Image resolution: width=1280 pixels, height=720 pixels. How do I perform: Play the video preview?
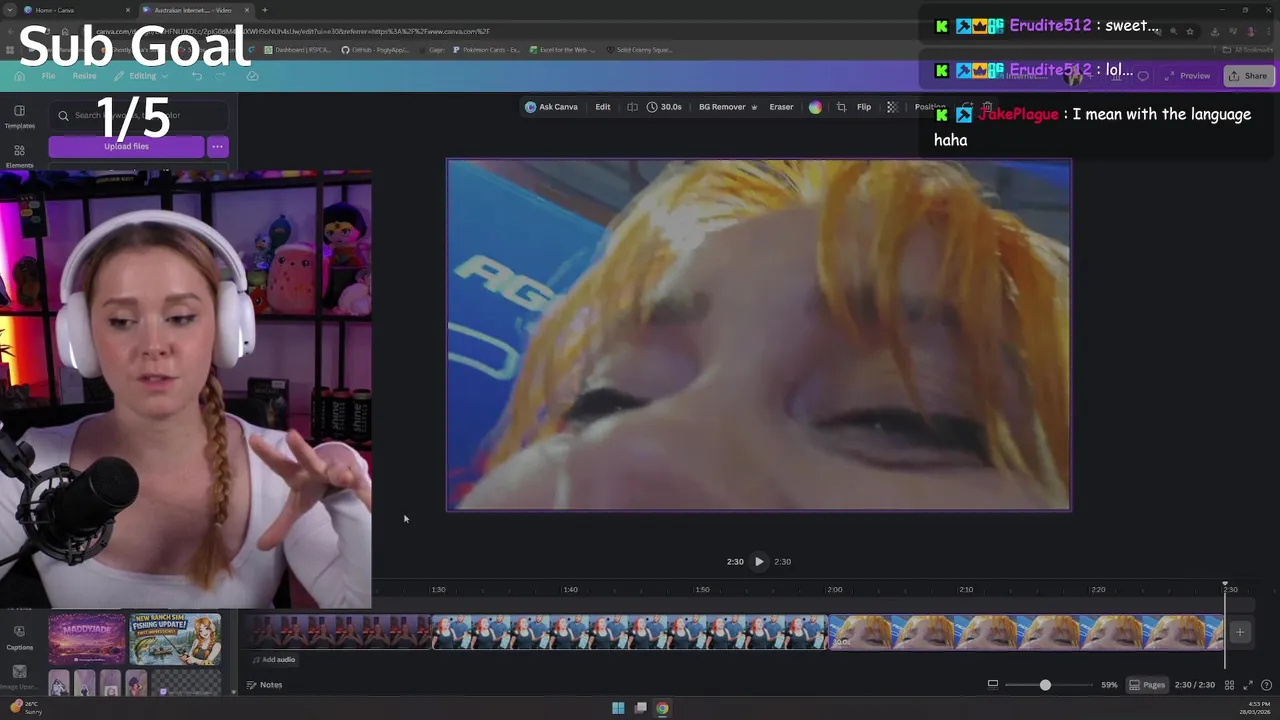click(x=759, y=562)
